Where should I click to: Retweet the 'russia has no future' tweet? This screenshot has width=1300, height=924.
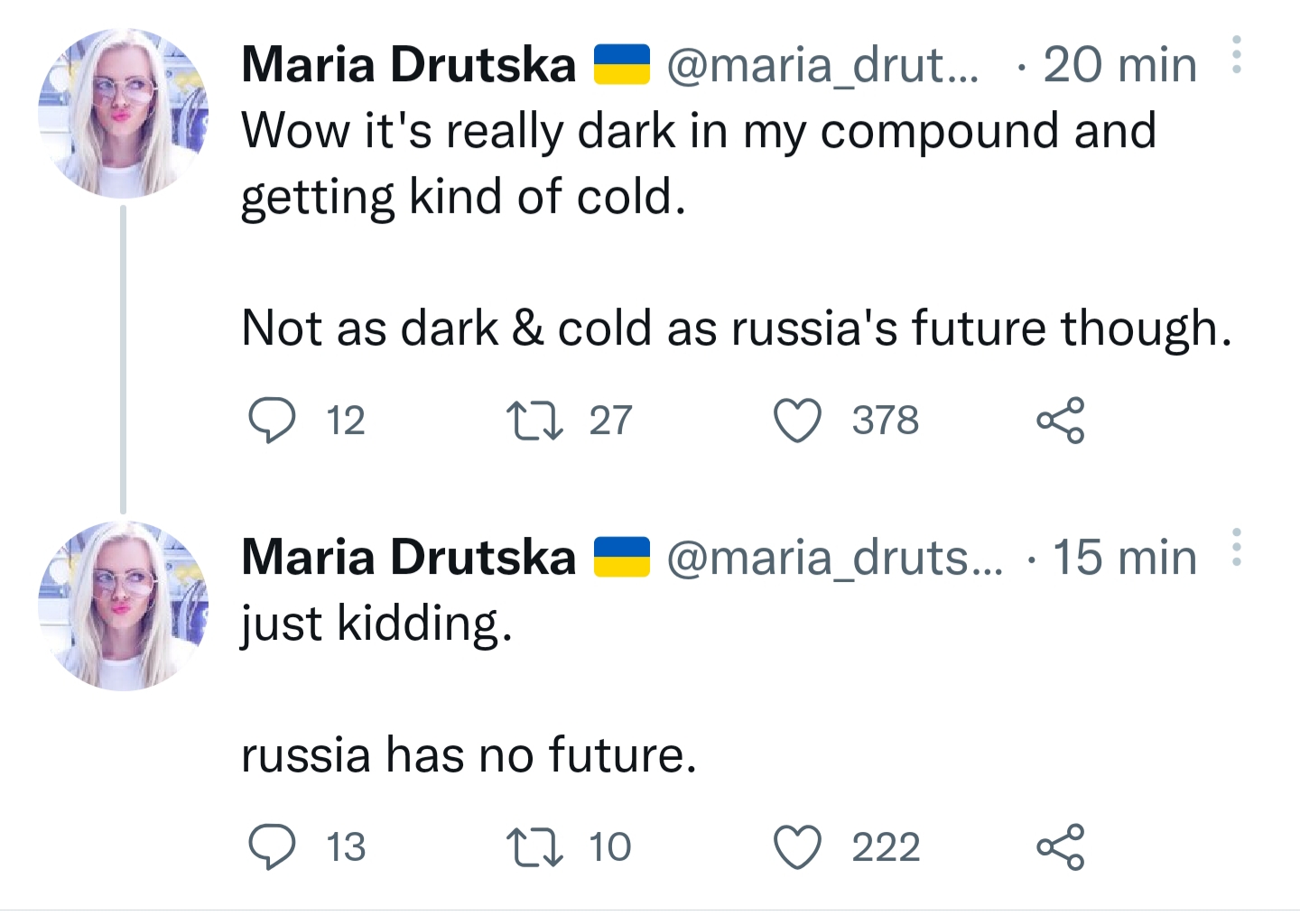click(x=535, y=847)
